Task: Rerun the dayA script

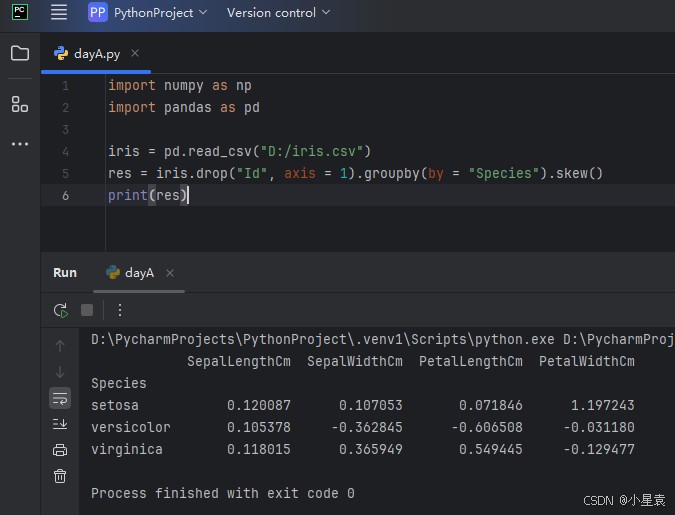Action: click(x=60, y=310)
